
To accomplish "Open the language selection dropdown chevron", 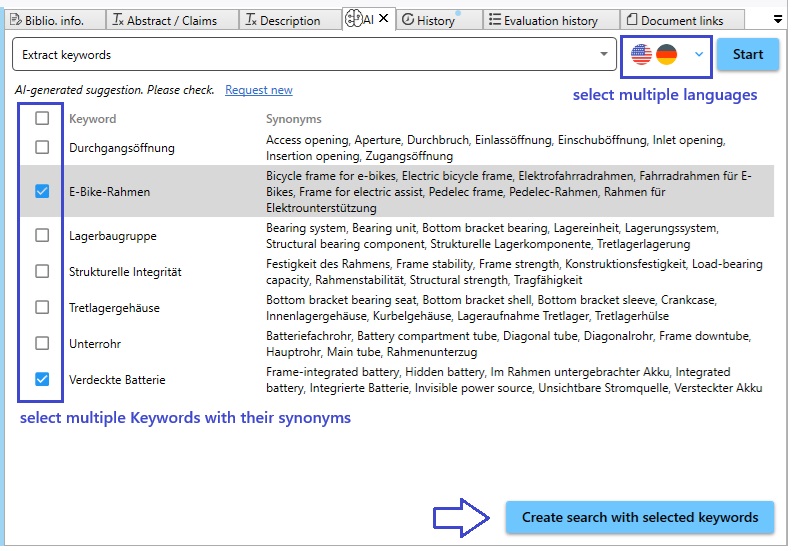I will [x=699, y=55].
